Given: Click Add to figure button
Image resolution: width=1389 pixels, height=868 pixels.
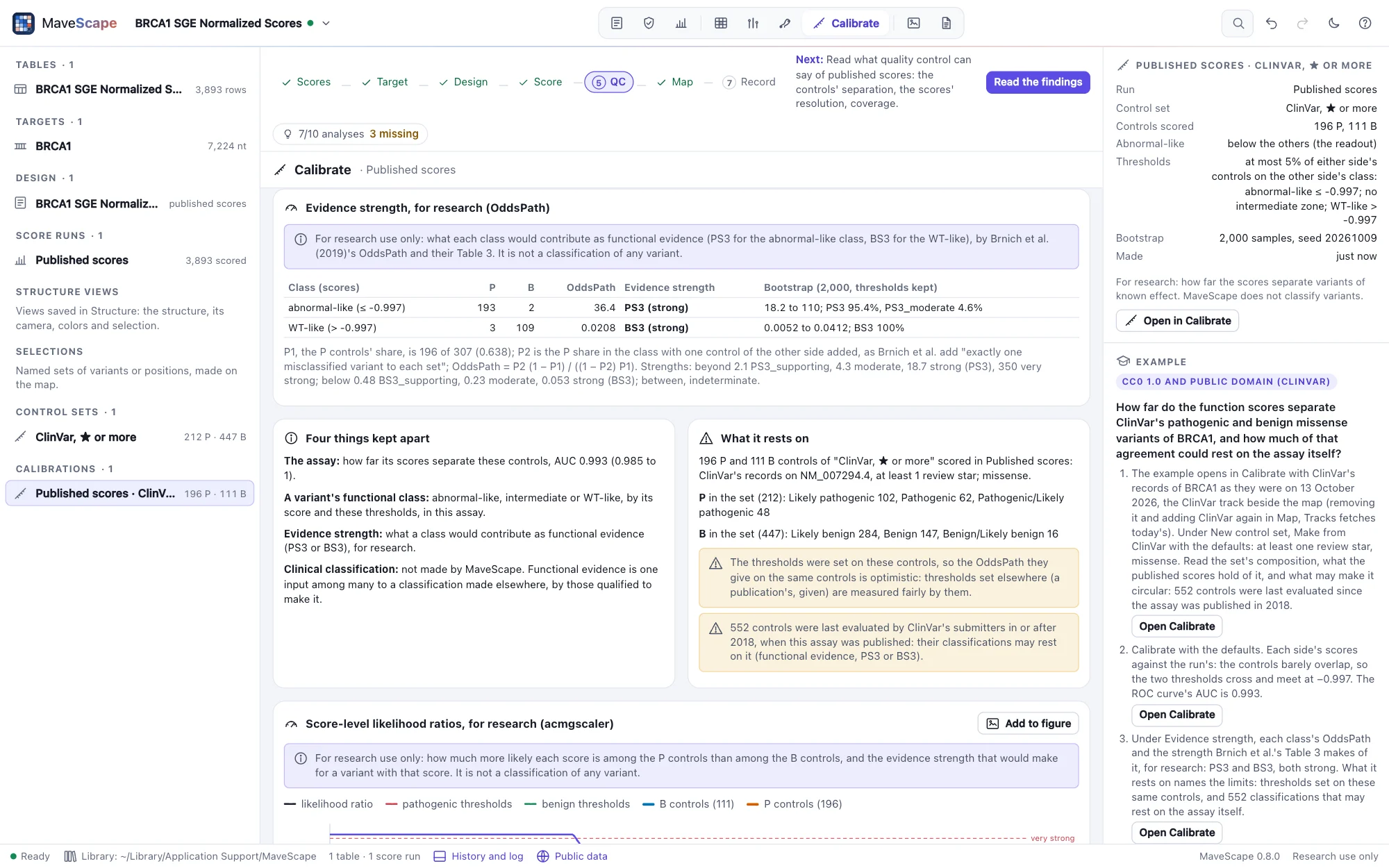Looking at the screenshot, I should [1028, 724].
